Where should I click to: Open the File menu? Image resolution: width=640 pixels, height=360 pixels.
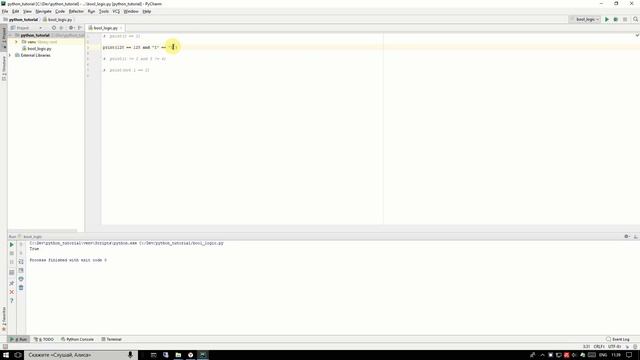5,11
